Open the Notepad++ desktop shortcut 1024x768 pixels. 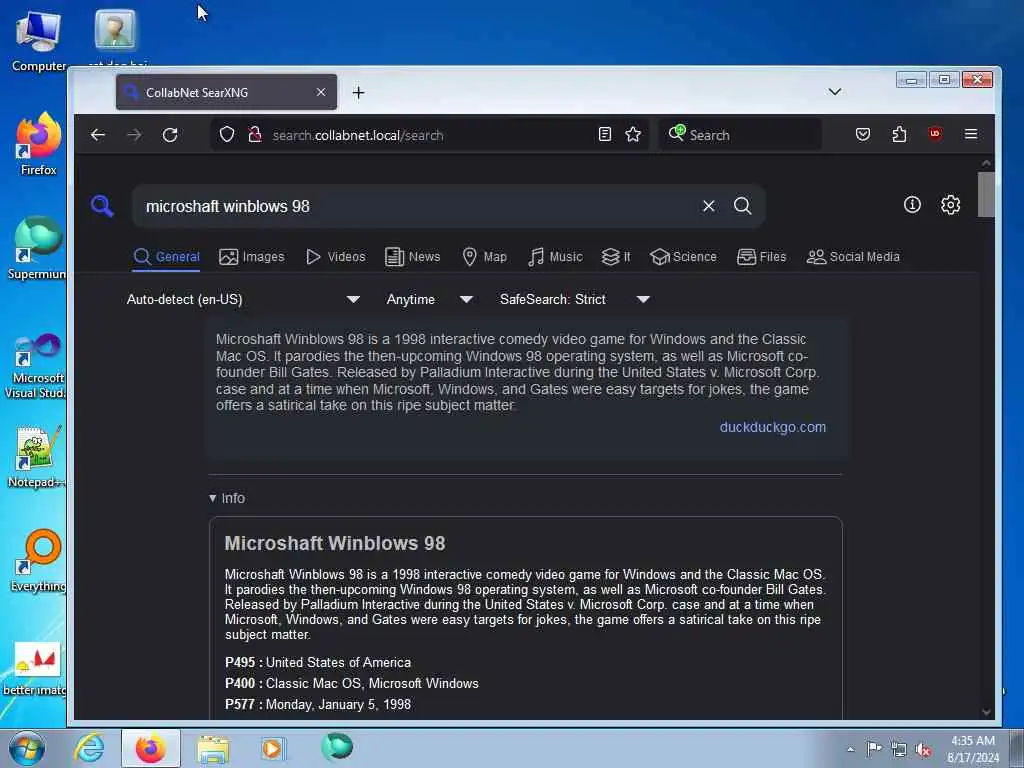coord(37,457)
